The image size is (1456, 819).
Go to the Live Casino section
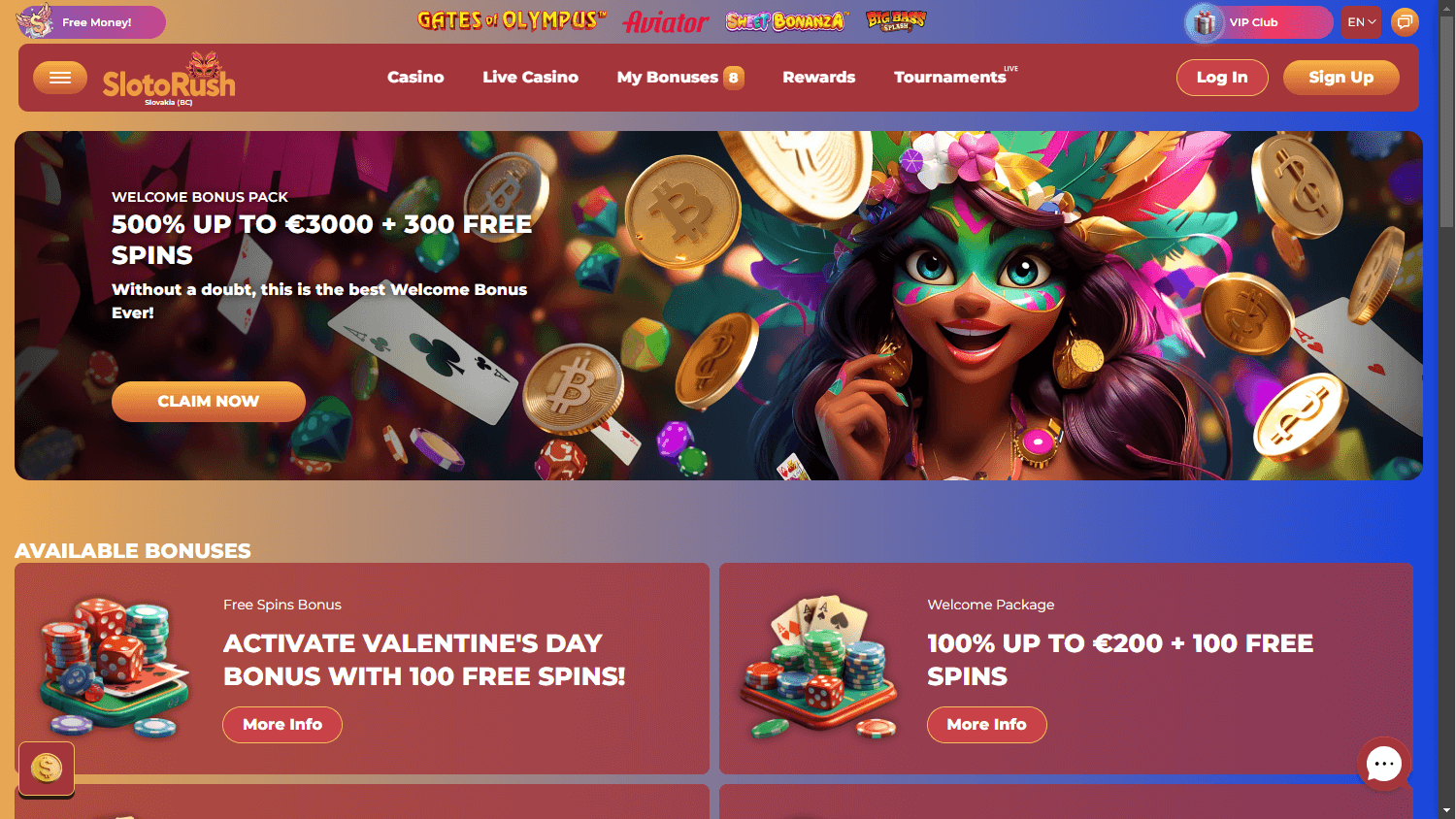(x=530, y=77)
